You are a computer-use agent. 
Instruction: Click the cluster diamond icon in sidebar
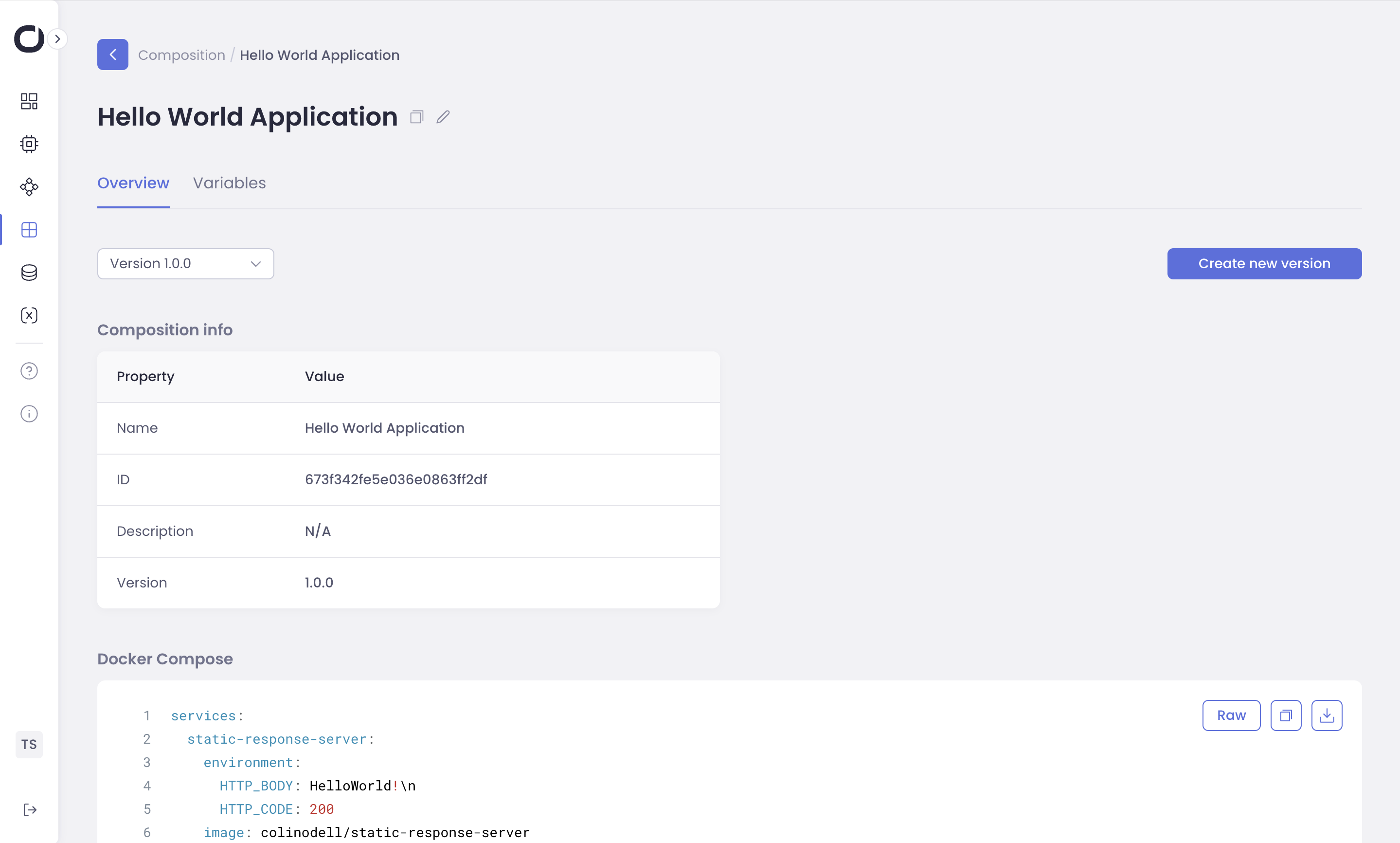(x=29, y=187)
